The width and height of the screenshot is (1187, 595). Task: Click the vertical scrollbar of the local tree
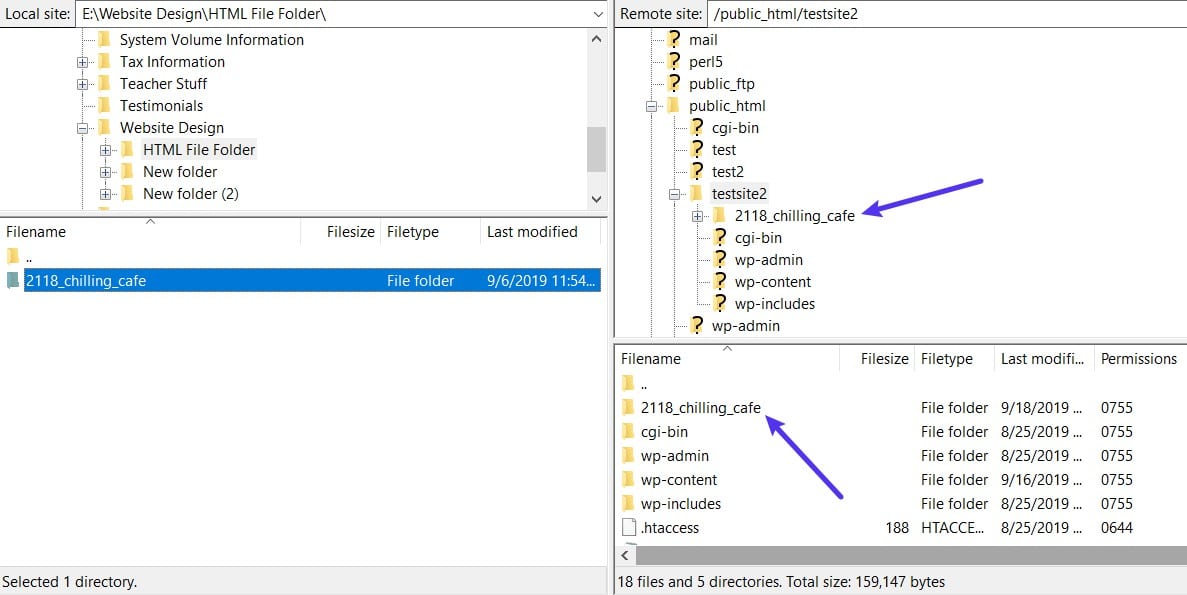597,150
